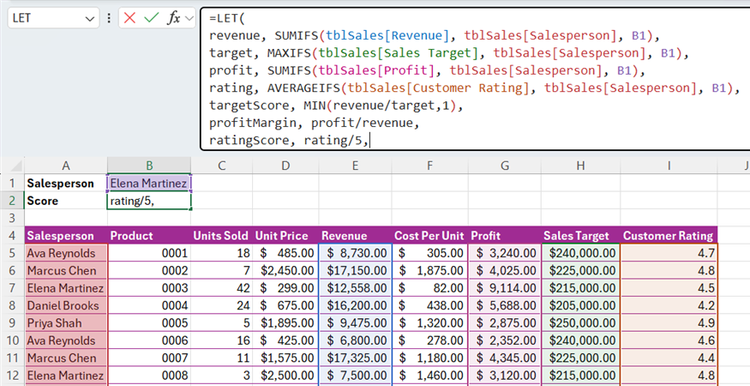Screen dimensions: 750x386
Task: Select row 1 header
Action: pos(12,183)
